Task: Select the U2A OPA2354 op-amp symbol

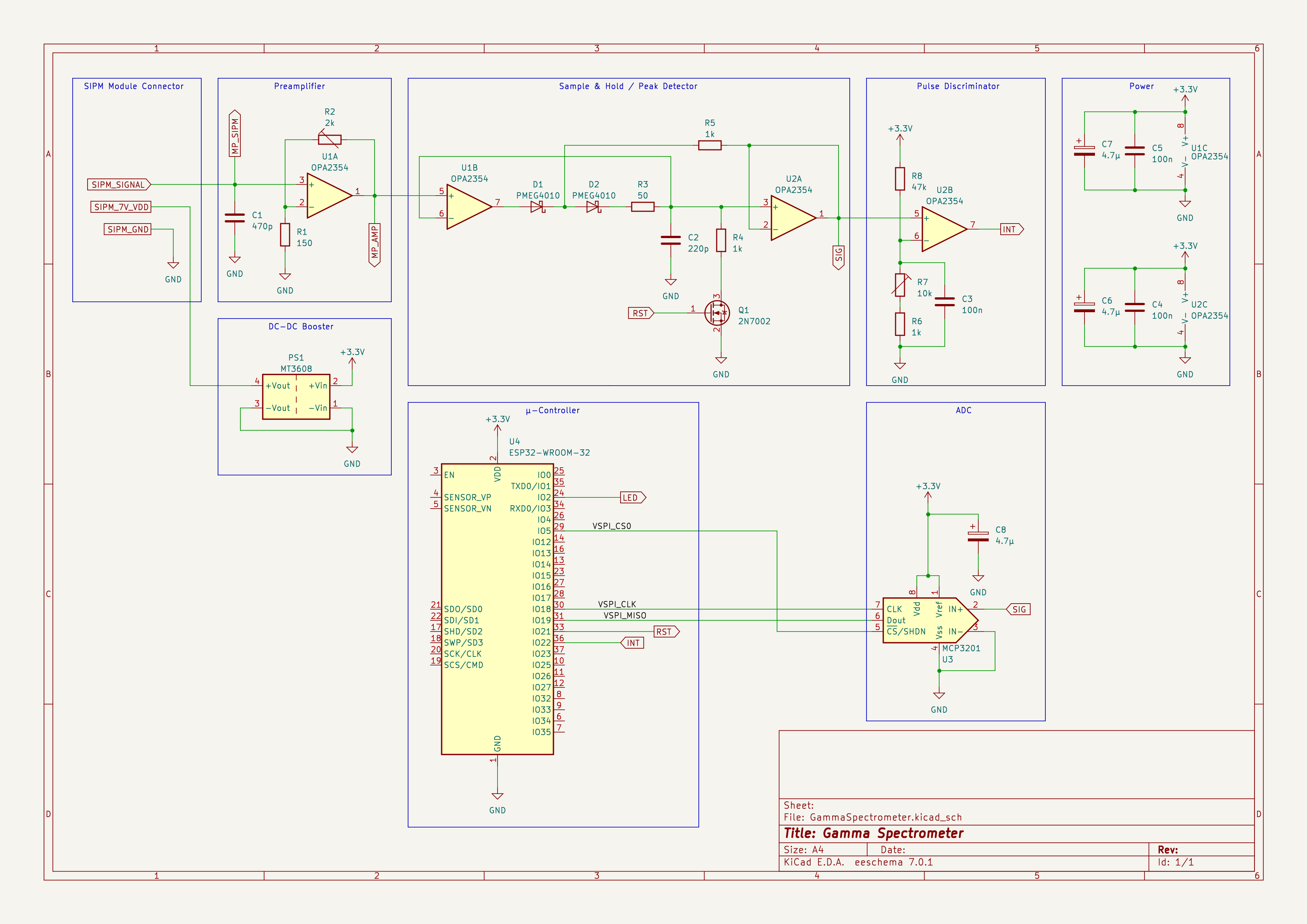Action: tap(793, 218)
